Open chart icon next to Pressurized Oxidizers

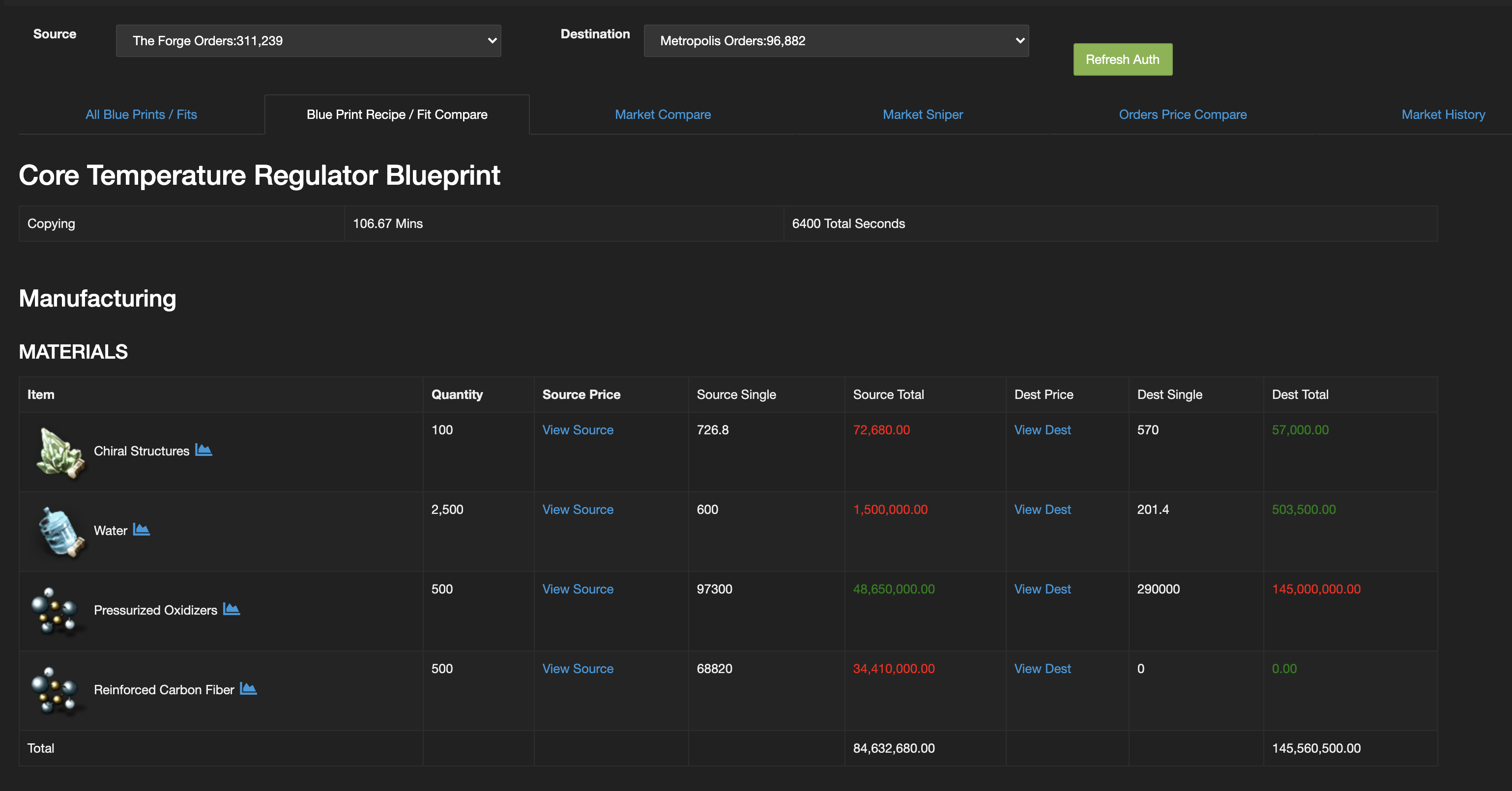(x=231, y=609)
